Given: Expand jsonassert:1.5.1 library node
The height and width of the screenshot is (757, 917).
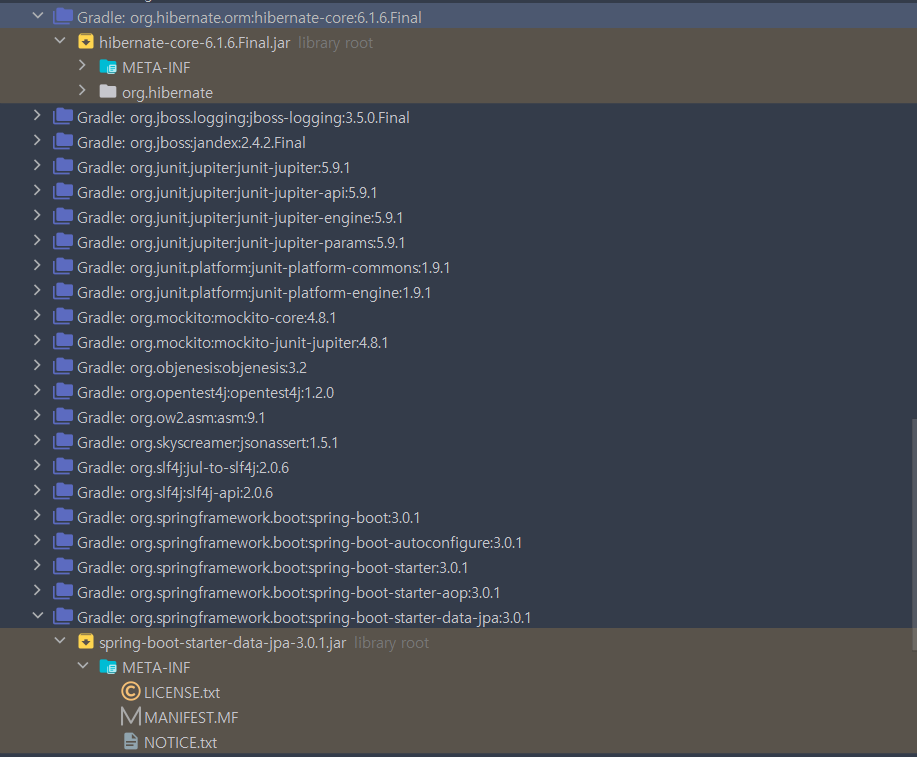Looking at the screenshot, I should (37, 441).
